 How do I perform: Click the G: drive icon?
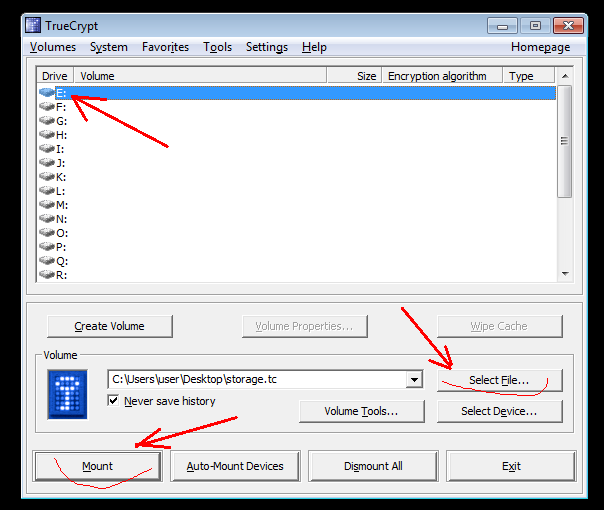pos(46,121)
